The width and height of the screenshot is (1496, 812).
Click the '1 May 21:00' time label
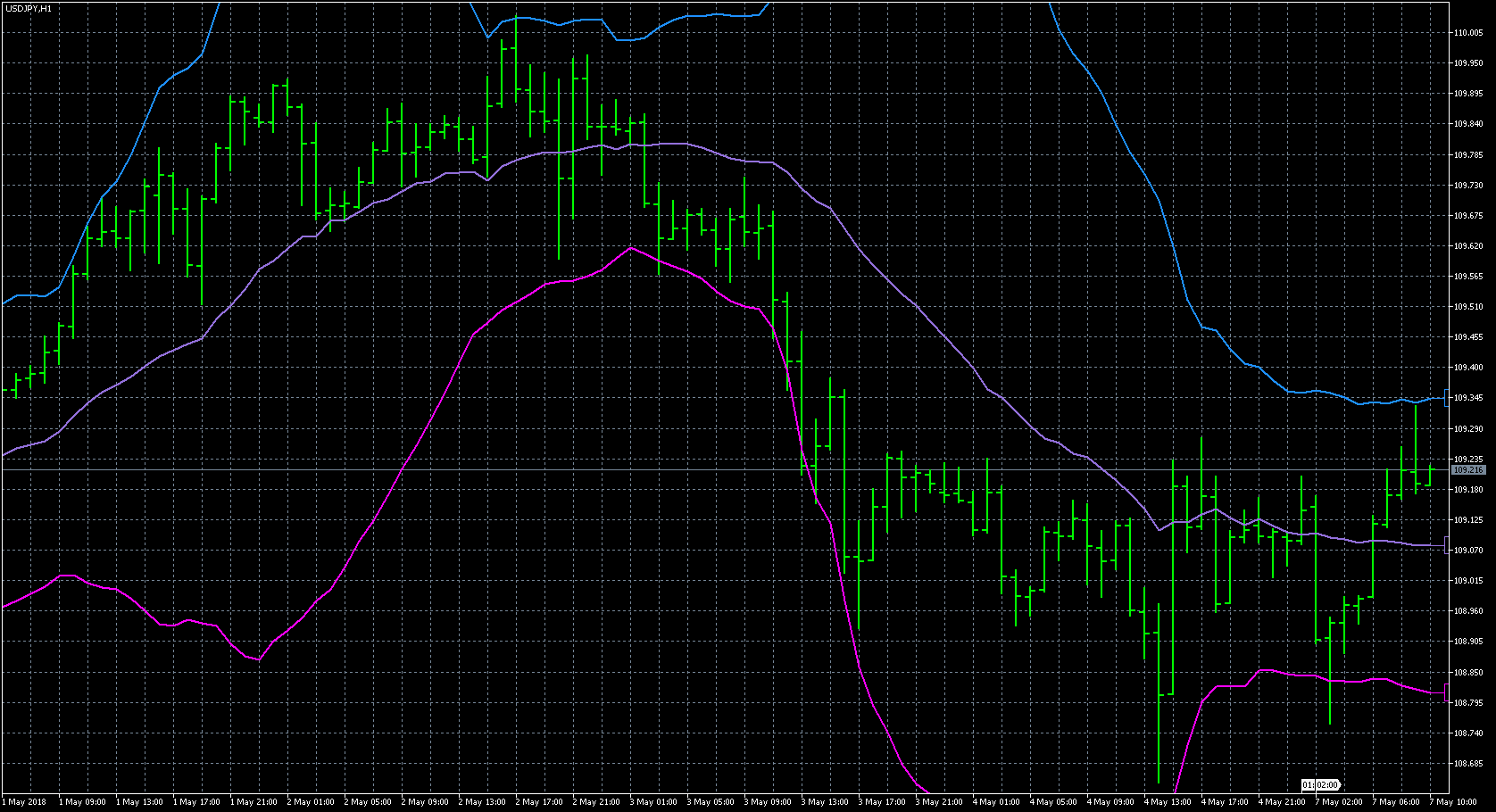click(x=253, y=802)
